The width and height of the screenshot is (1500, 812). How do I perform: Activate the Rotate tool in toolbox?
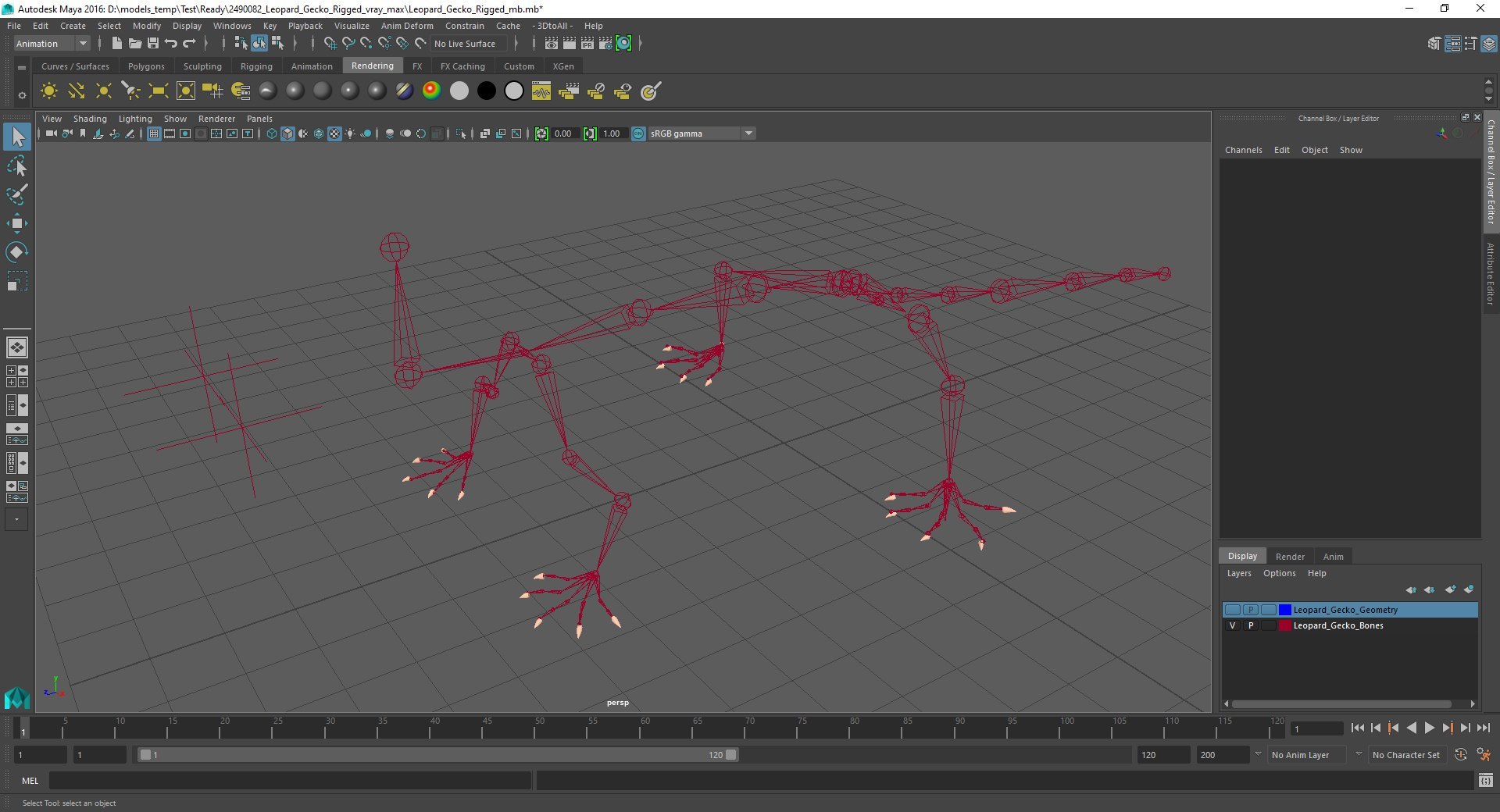pyautogui.click(x=17, y=251)
